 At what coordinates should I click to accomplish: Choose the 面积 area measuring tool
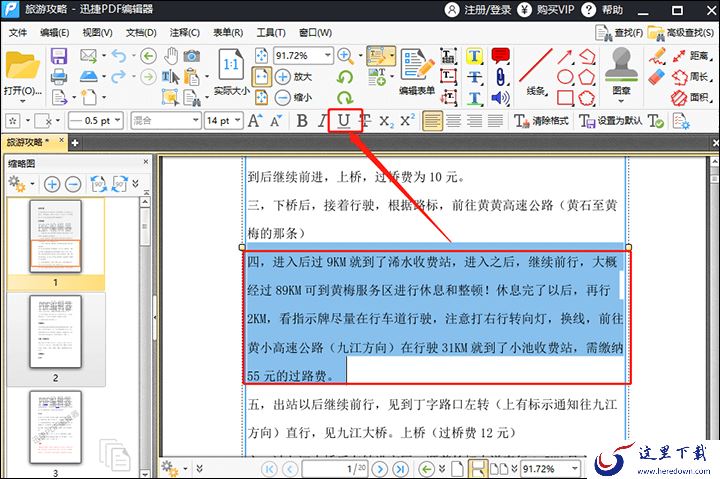tap(692, 97)
